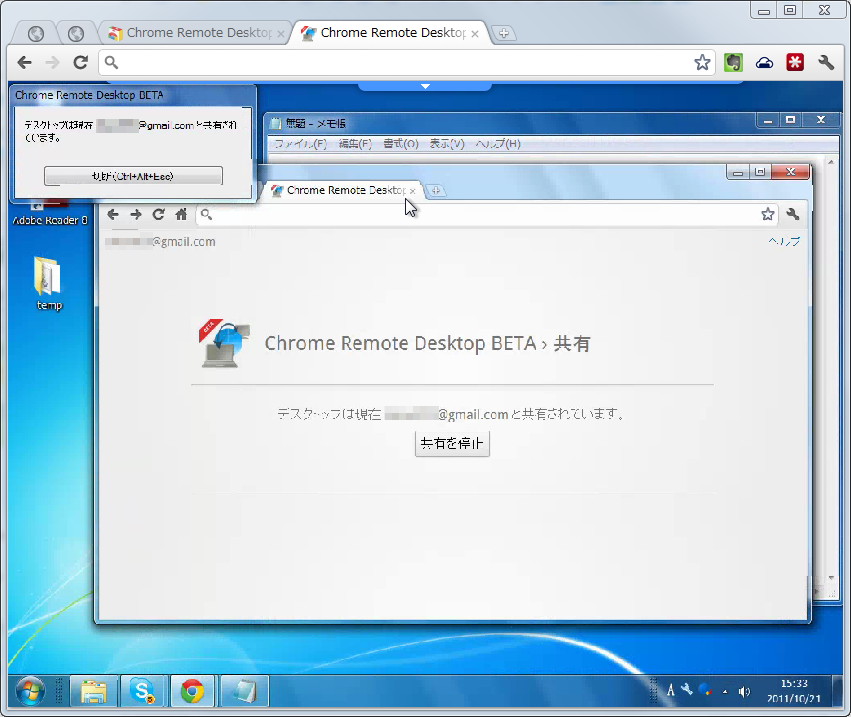Open the ファイル menu in Notepad
The width and height of the screenshot is (851, 717).
pos(300,143)
